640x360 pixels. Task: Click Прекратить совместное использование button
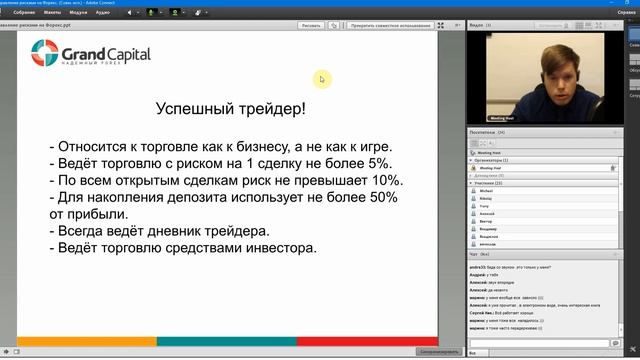(391, 25)
